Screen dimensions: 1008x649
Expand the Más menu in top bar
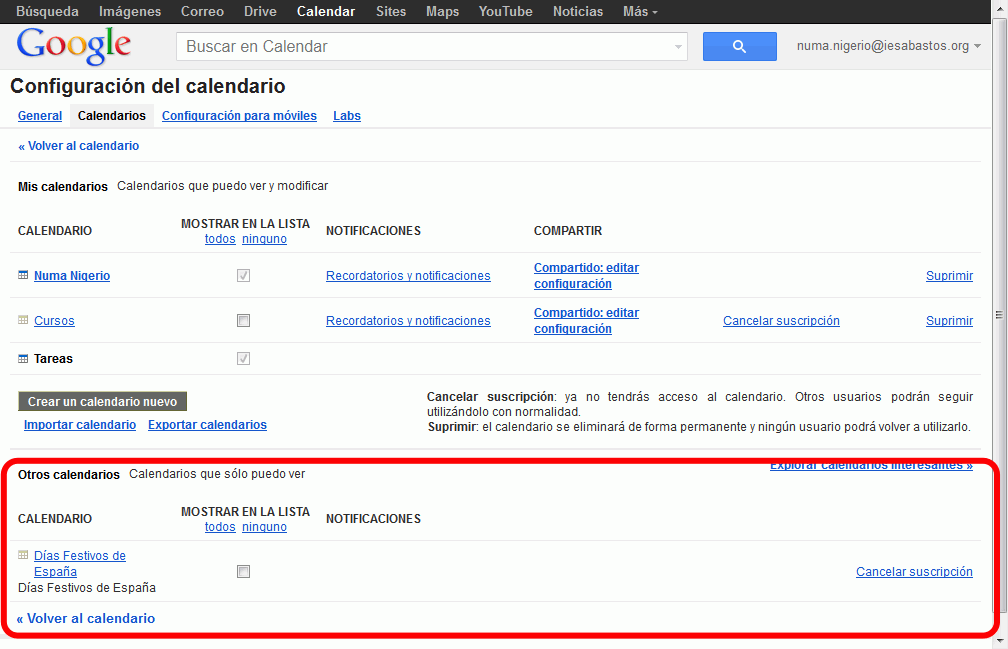point(640,12)
